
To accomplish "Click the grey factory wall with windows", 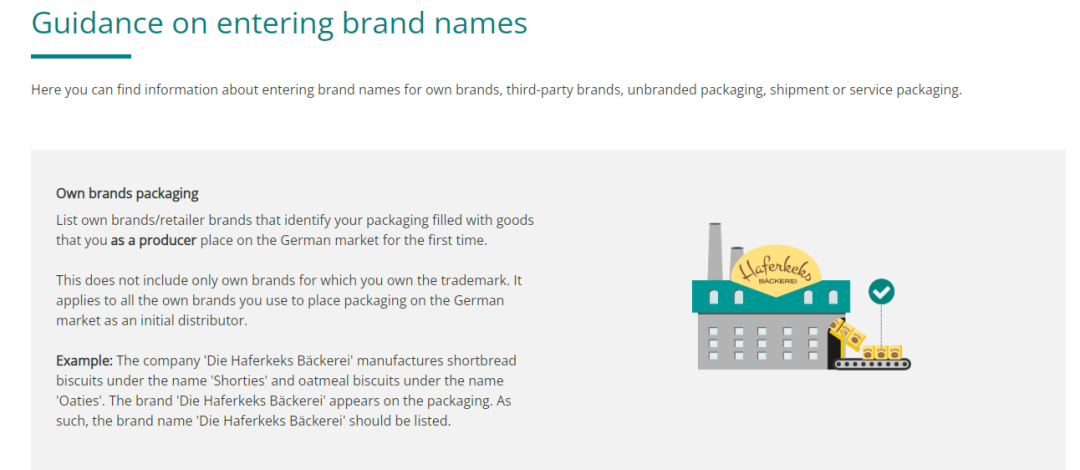I will (x=758, y=340).
